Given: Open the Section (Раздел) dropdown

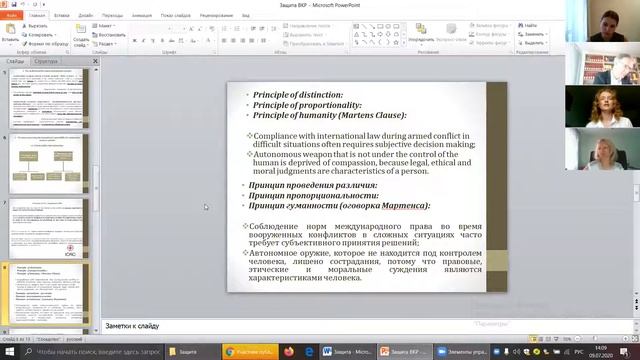Looking at the screenshot, I should tap(105, 44).
